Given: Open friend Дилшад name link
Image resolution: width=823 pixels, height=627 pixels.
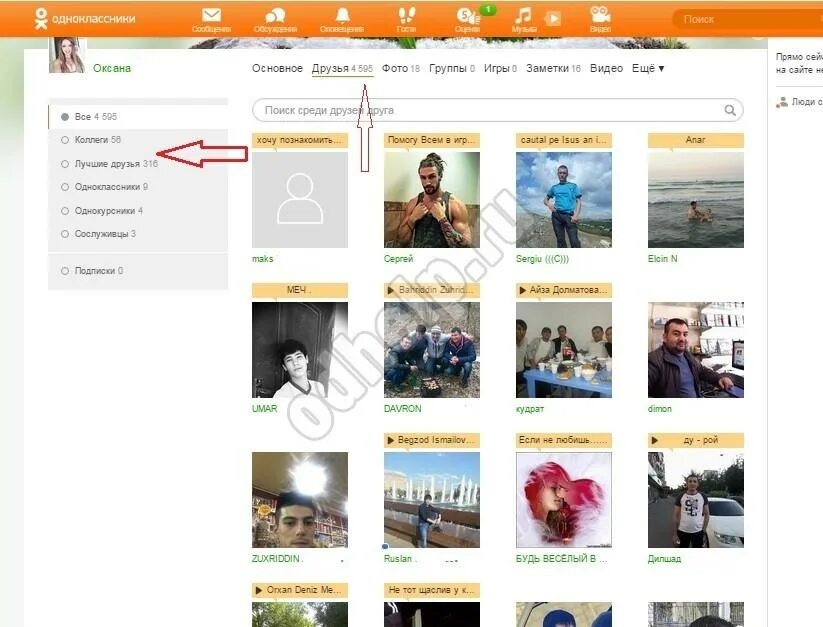Looking at the screenshot, I should tap(664, 559).
